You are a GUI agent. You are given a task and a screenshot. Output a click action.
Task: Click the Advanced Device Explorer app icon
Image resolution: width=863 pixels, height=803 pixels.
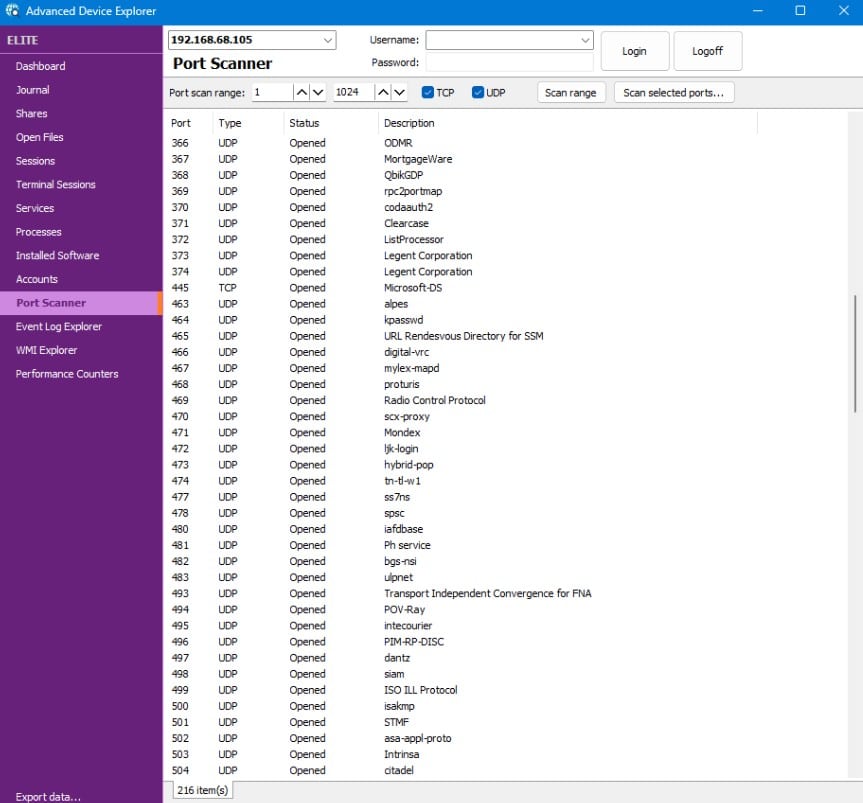12,10
